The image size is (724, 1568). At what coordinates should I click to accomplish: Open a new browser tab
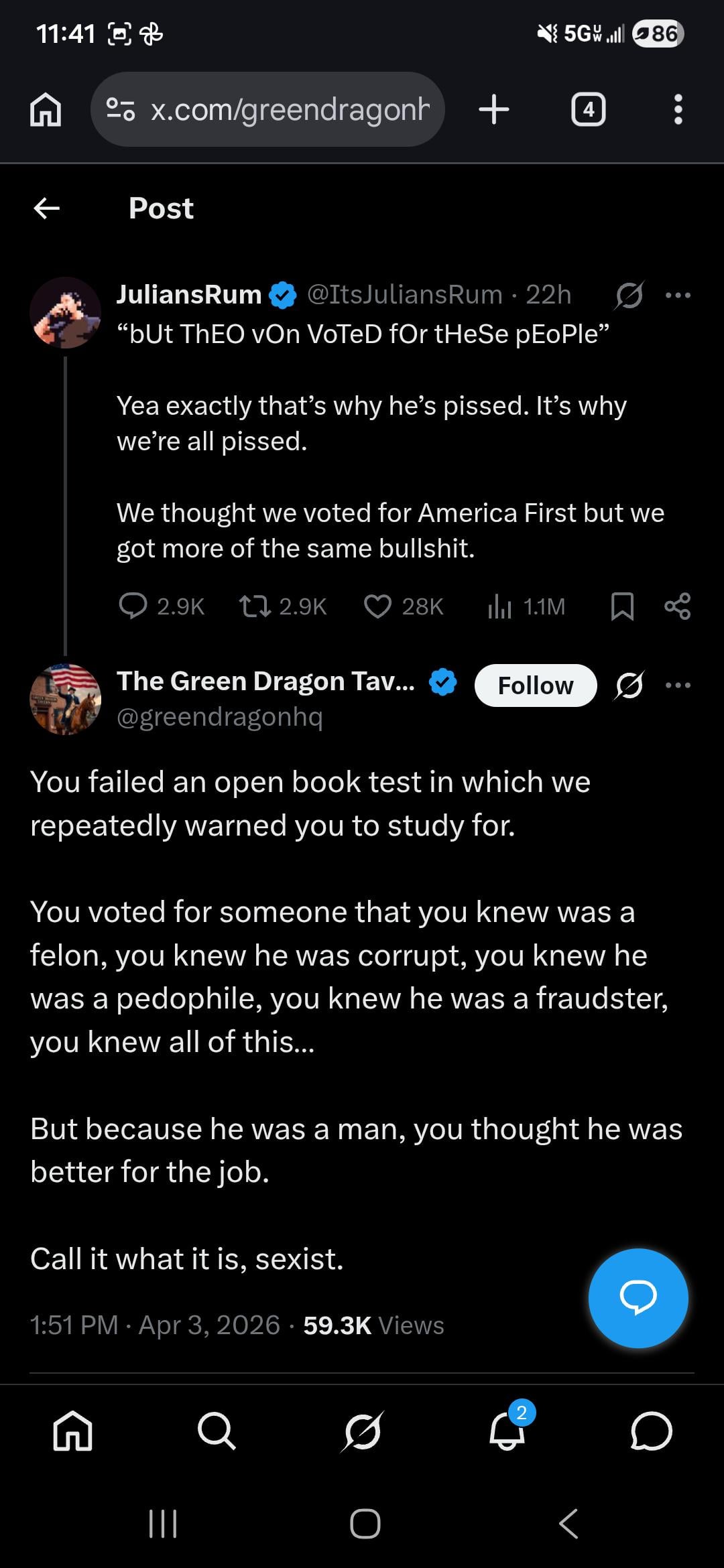point(494,109)
